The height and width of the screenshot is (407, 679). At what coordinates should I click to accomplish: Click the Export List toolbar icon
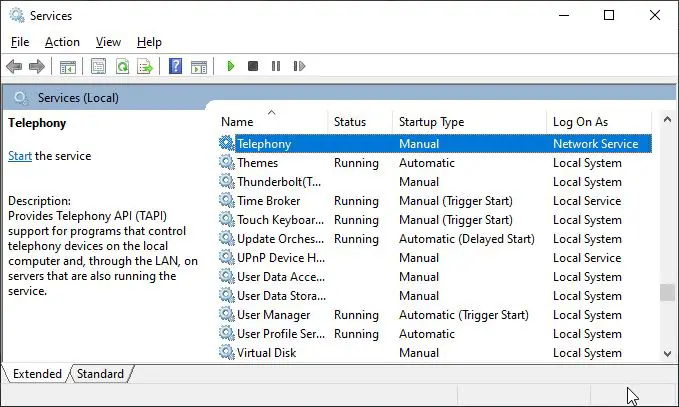145,66
